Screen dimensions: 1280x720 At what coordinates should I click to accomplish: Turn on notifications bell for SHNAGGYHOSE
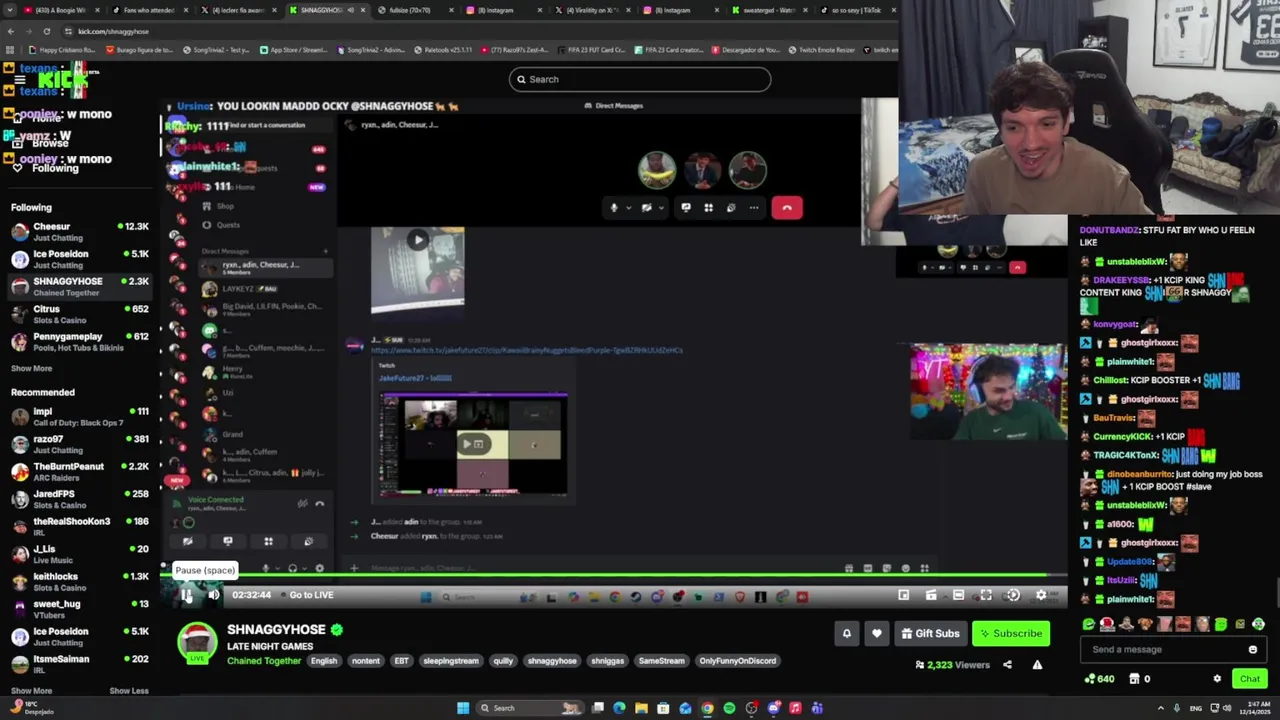[846, 633]
